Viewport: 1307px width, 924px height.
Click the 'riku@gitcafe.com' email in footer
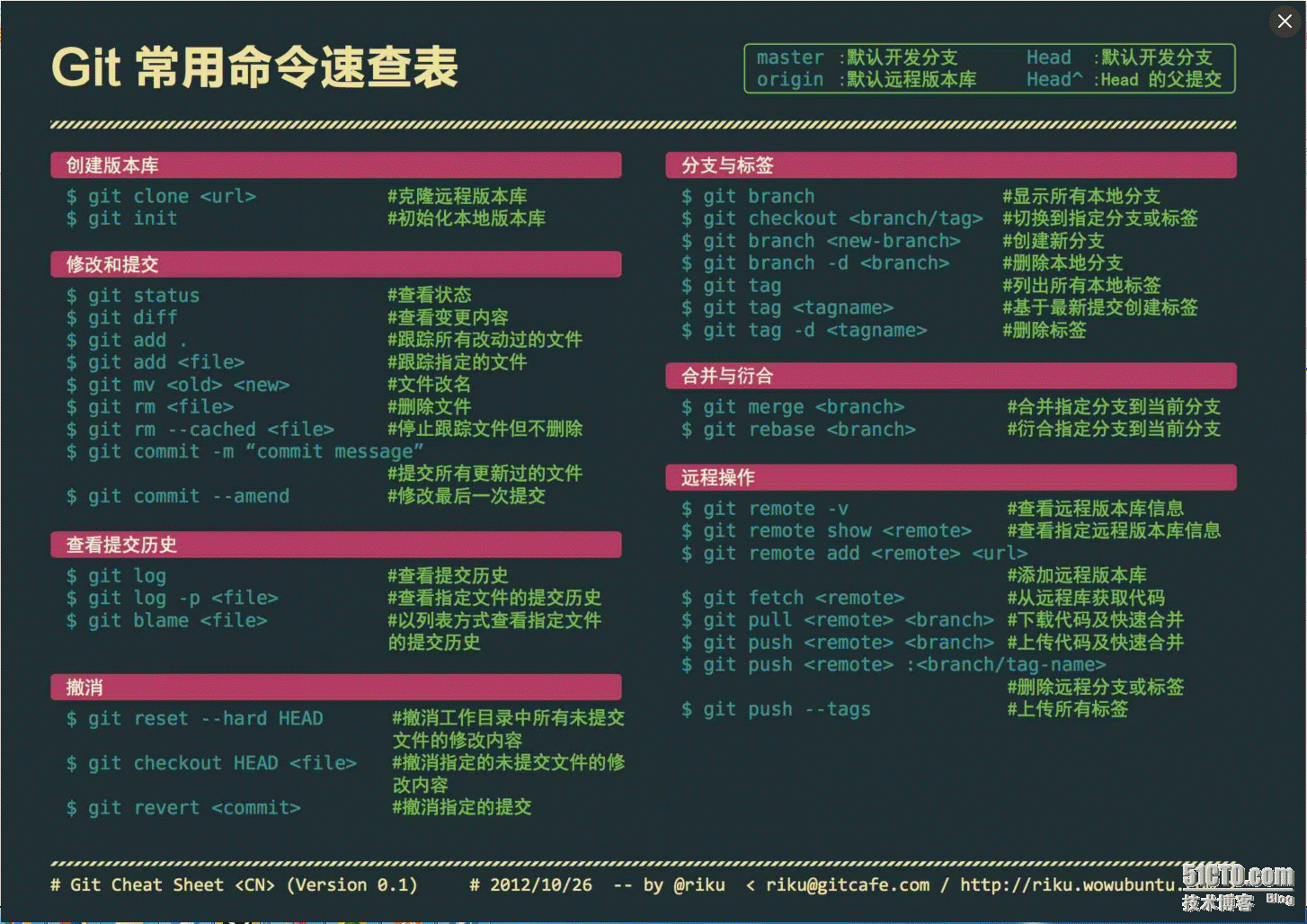click(x=848, y=885)
